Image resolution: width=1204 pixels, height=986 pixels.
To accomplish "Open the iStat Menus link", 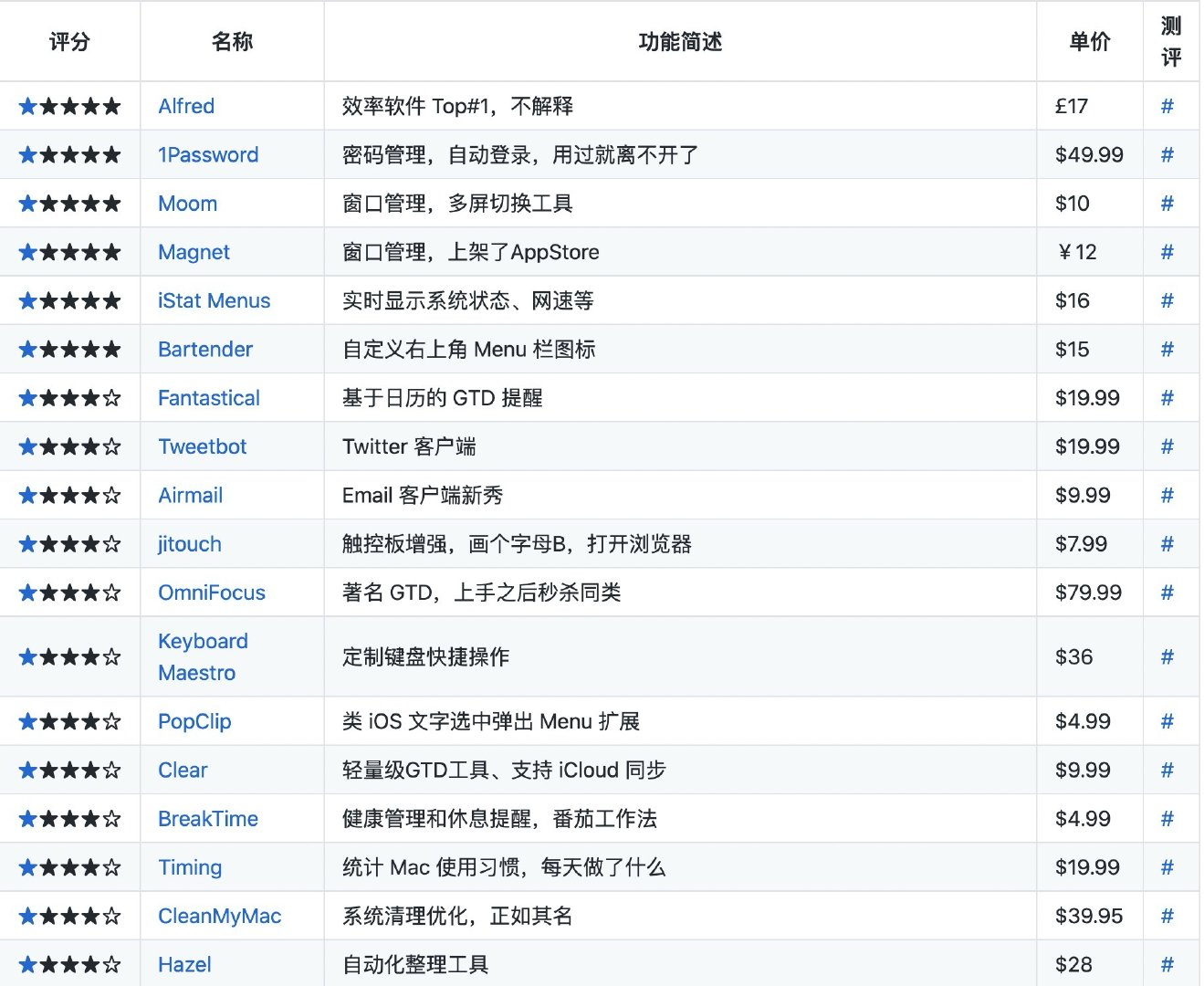I will tap(215, 300).
